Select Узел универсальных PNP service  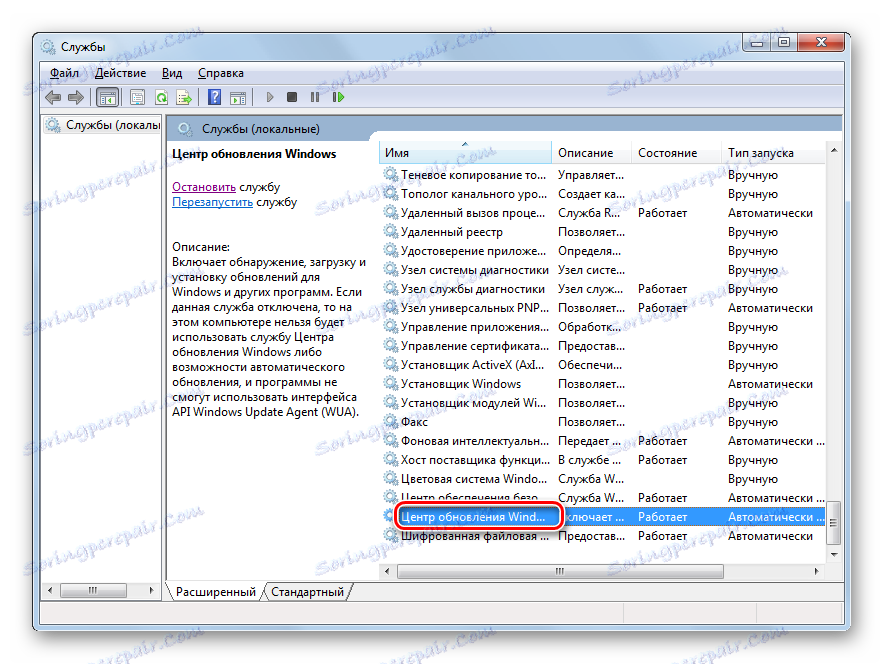point(603,308)
